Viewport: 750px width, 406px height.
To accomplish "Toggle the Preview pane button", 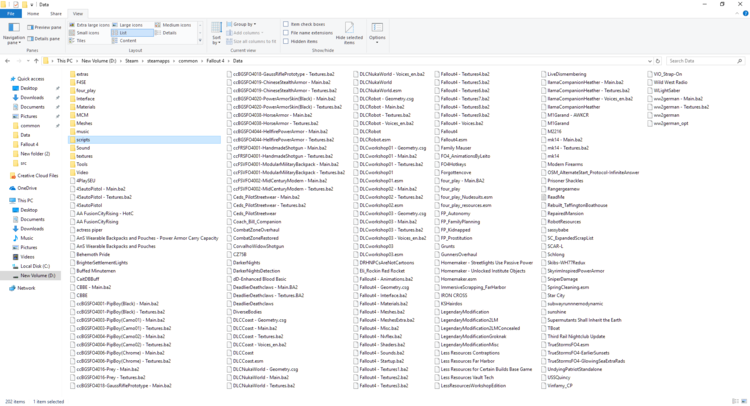I will click(x=44, y=27).
